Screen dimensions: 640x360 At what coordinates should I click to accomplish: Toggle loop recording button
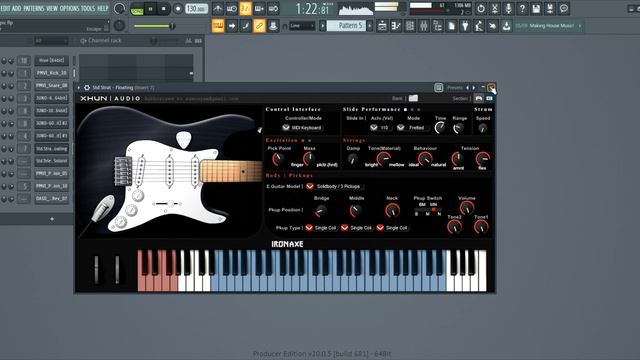[273, 8]
